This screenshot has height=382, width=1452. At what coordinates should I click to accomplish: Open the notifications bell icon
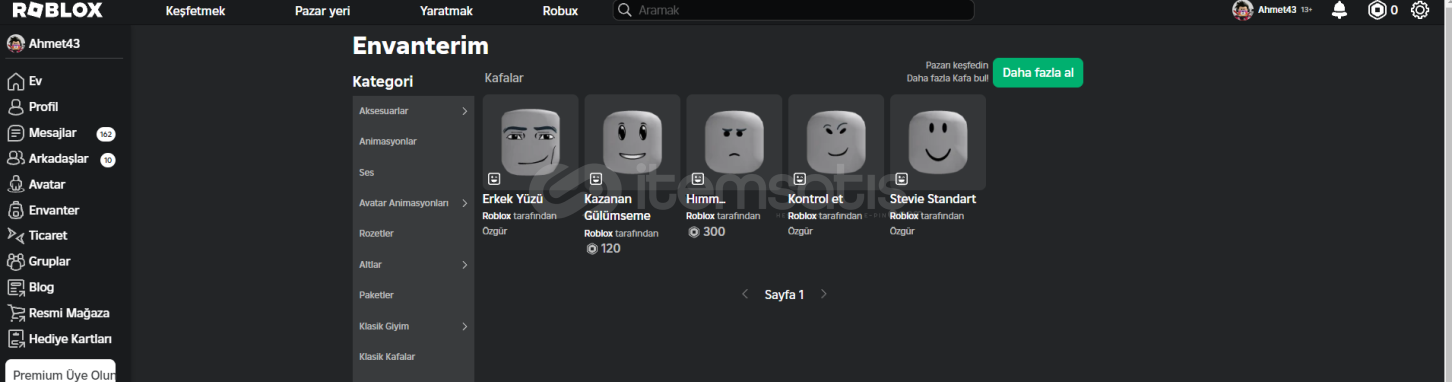point(1339,10)
